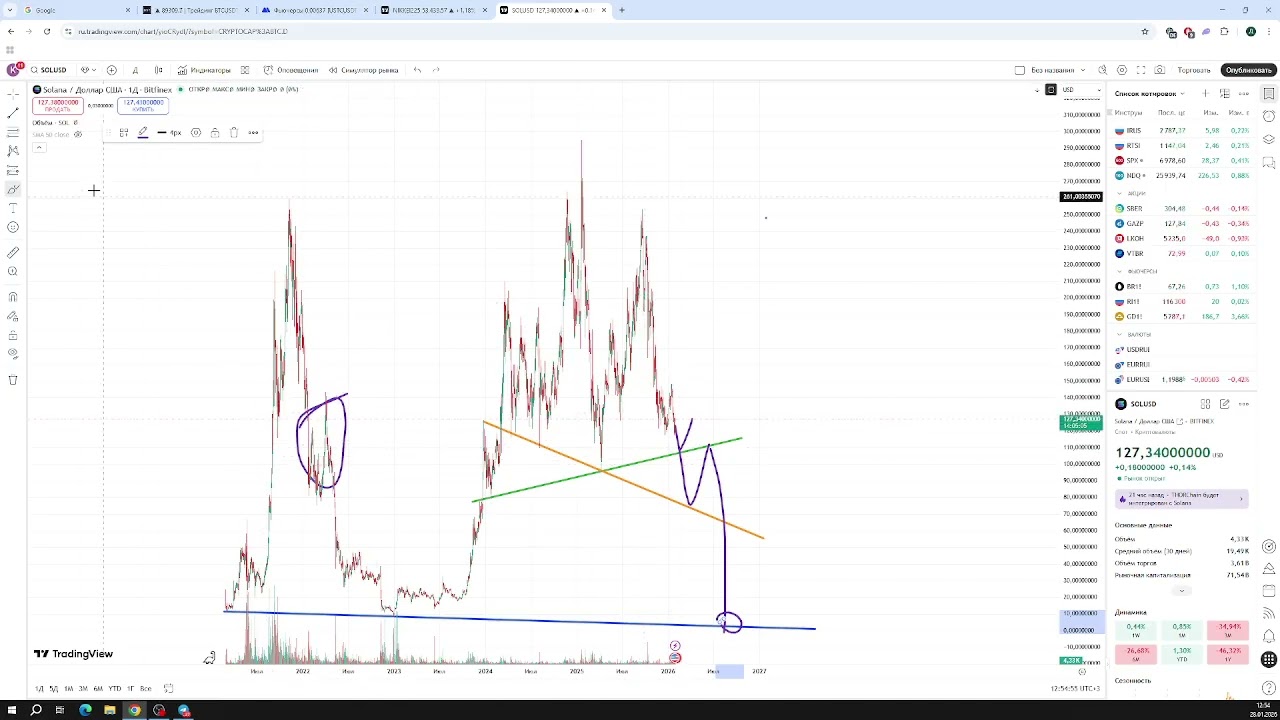This screenshot has height=720, width=1280.
Task: Open drawing settings gear in floating toolbar
Action: pyautogui.click(x=196, y=133)
